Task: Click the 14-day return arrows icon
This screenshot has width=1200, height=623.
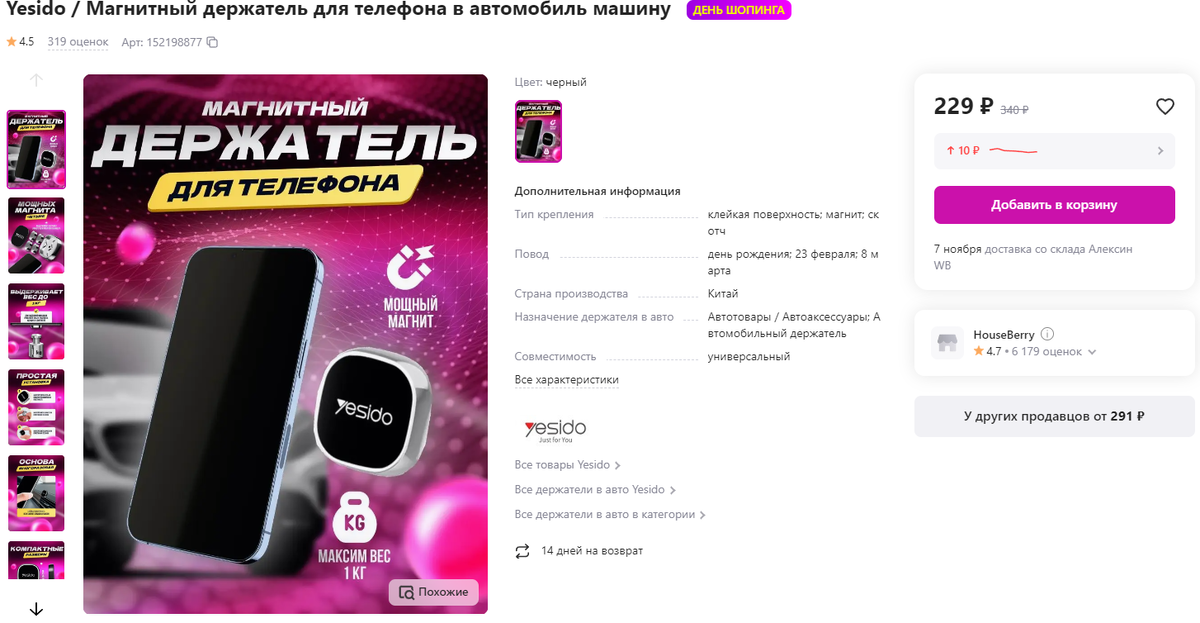Action: pyautogui.click(x=522, y=551)
